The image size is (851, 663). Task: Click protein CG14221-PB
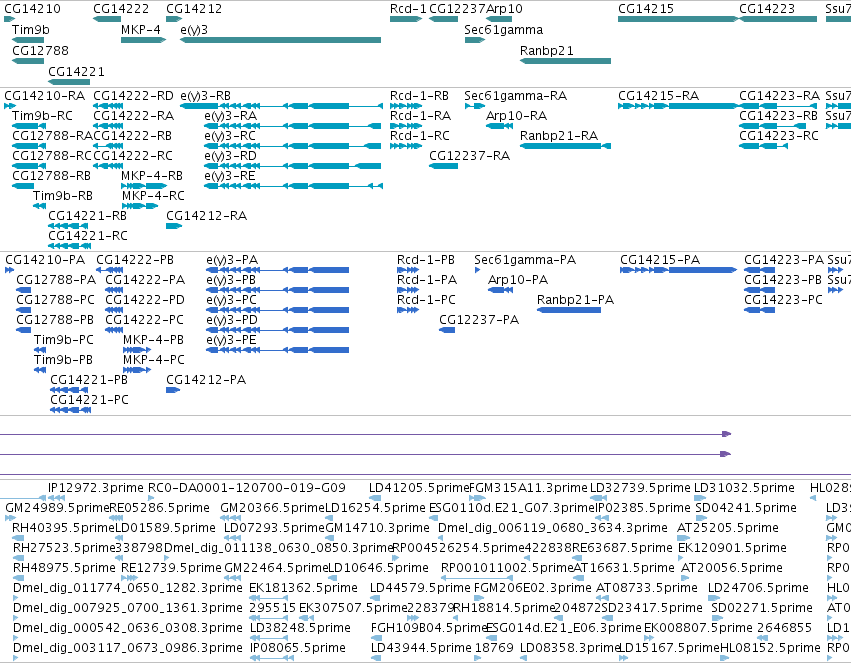(69, 390)
